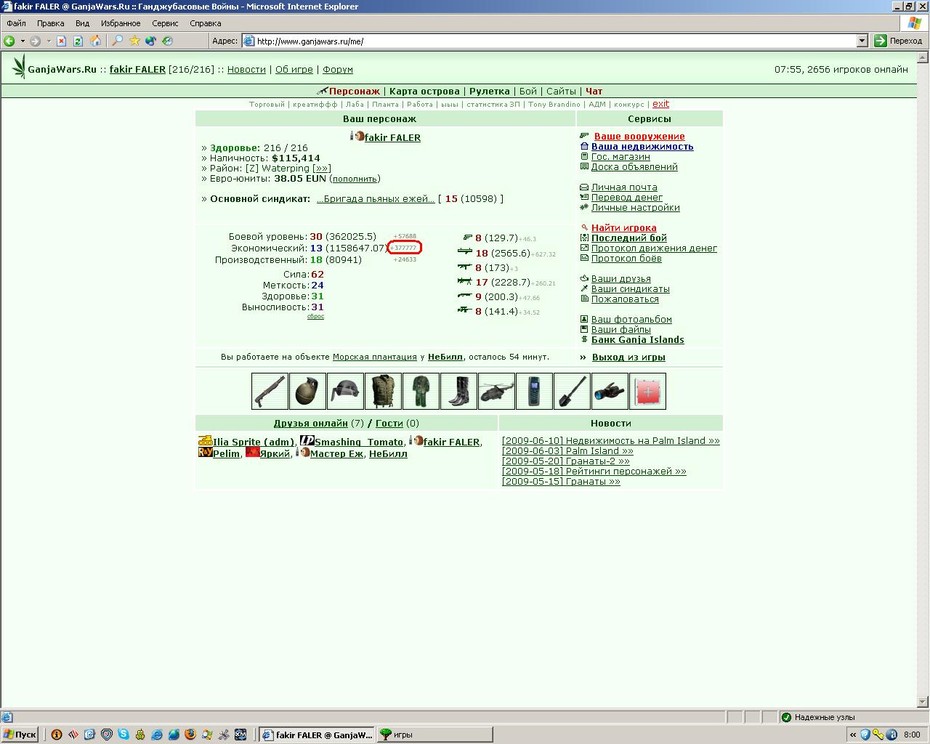This screenshot has width=930, height=744.
Task: Select the armored vest equipment icon
Action: point(383,391)
